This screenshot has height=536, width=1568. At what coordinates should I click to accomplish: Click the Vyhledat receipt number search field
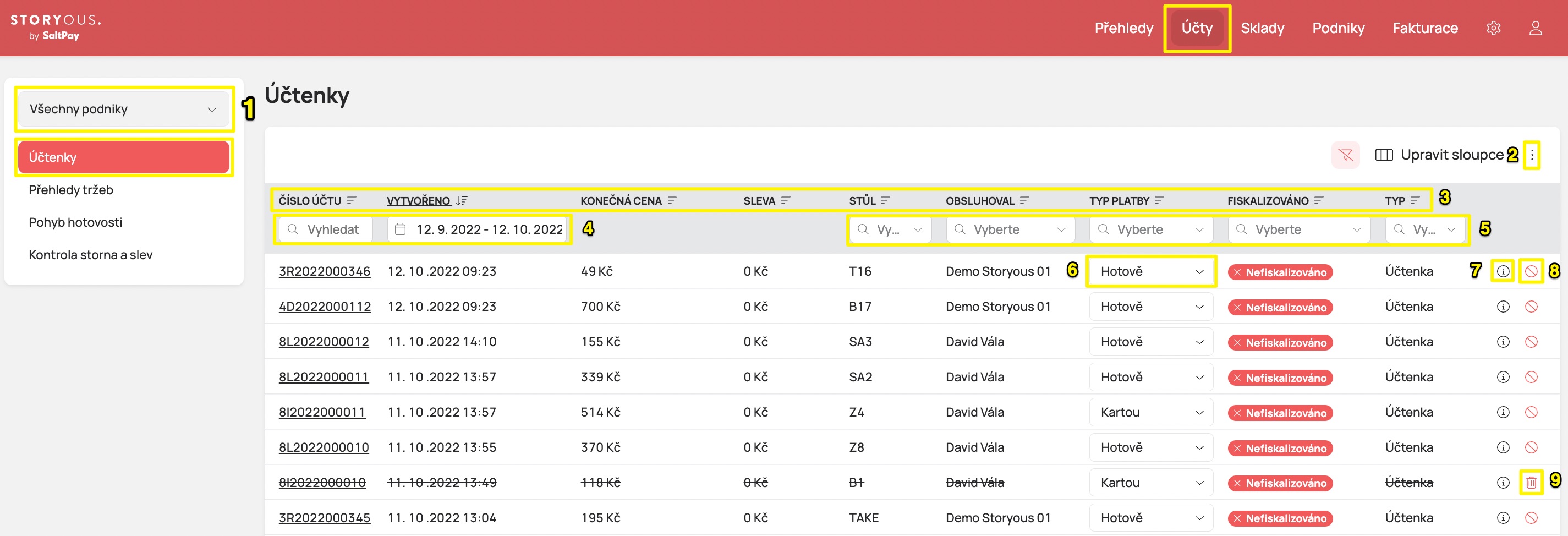click(x=326, y=229)
